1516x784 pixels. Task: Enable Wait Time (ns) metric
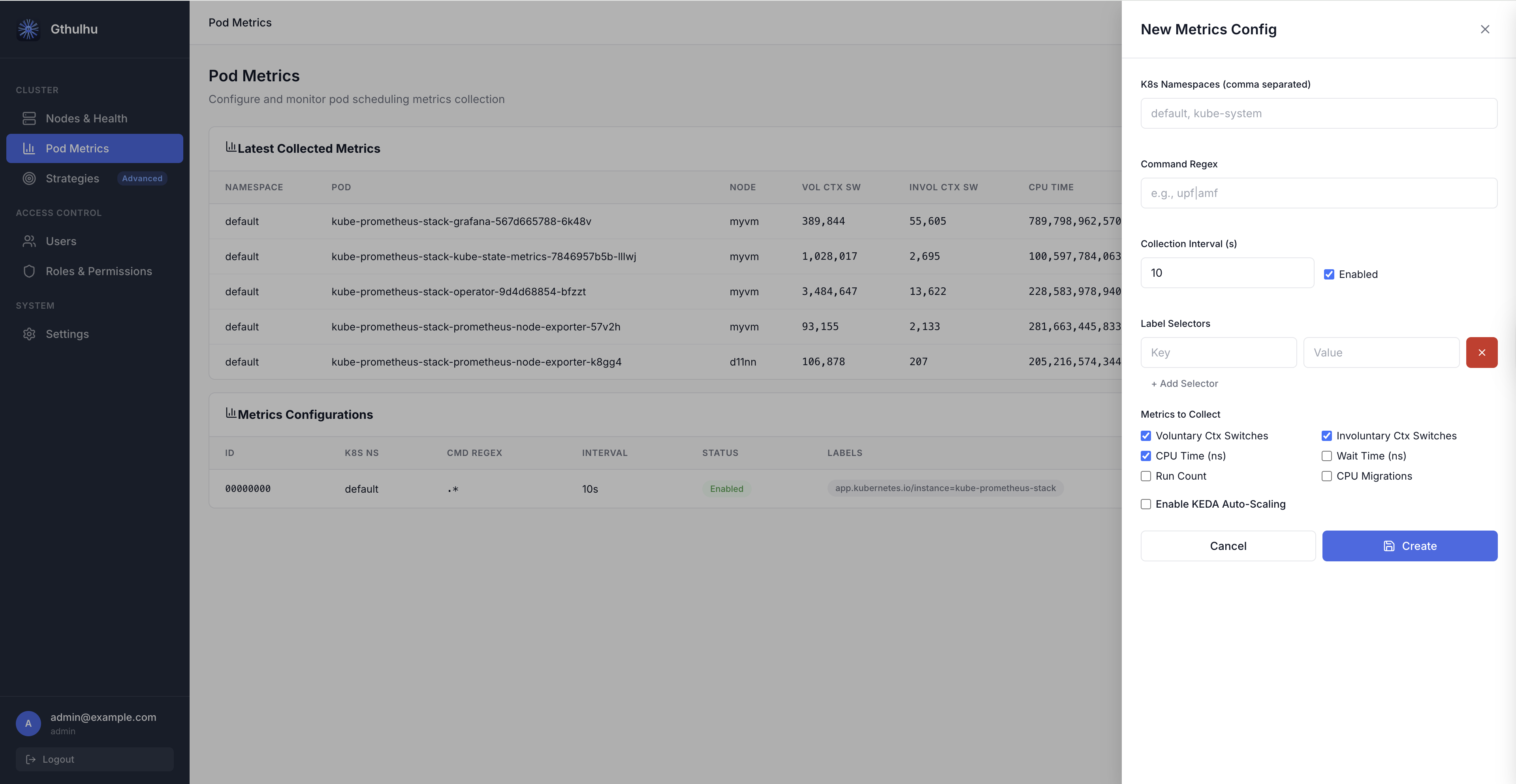click(1326, 456)
